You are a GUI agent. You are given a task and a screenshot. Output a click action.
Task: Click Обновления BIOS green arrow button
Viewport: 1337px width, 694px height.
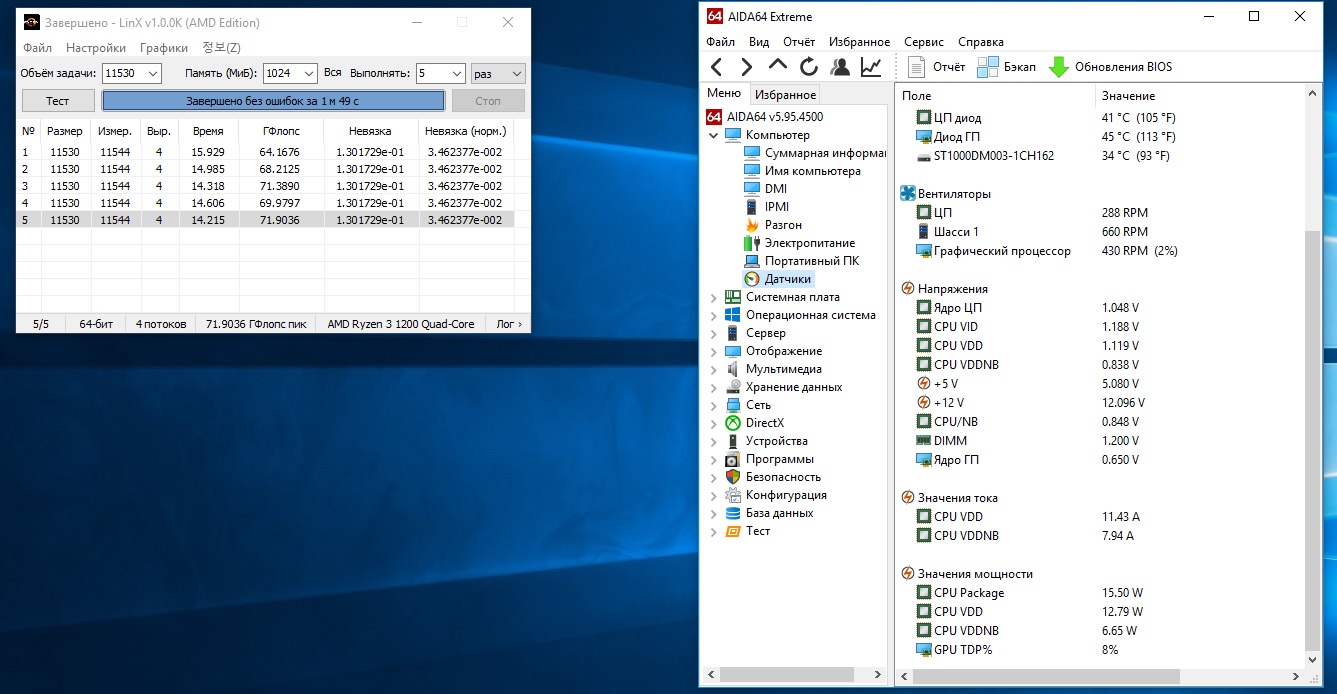[x=1110, y=67]
